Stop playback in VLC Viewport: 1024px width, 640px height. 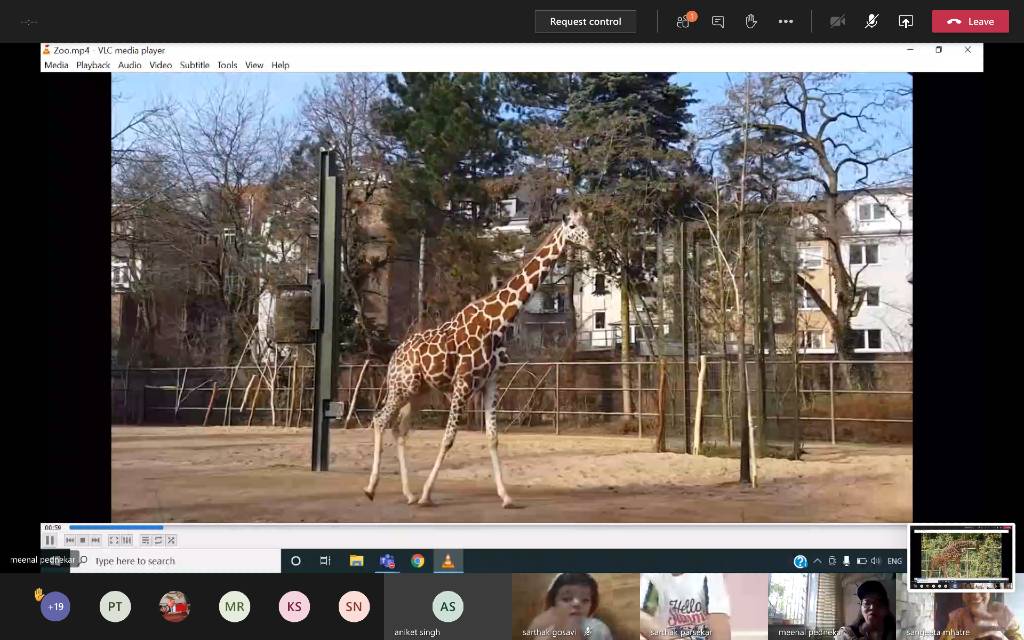pyautogui.click(x=83, y=540)
